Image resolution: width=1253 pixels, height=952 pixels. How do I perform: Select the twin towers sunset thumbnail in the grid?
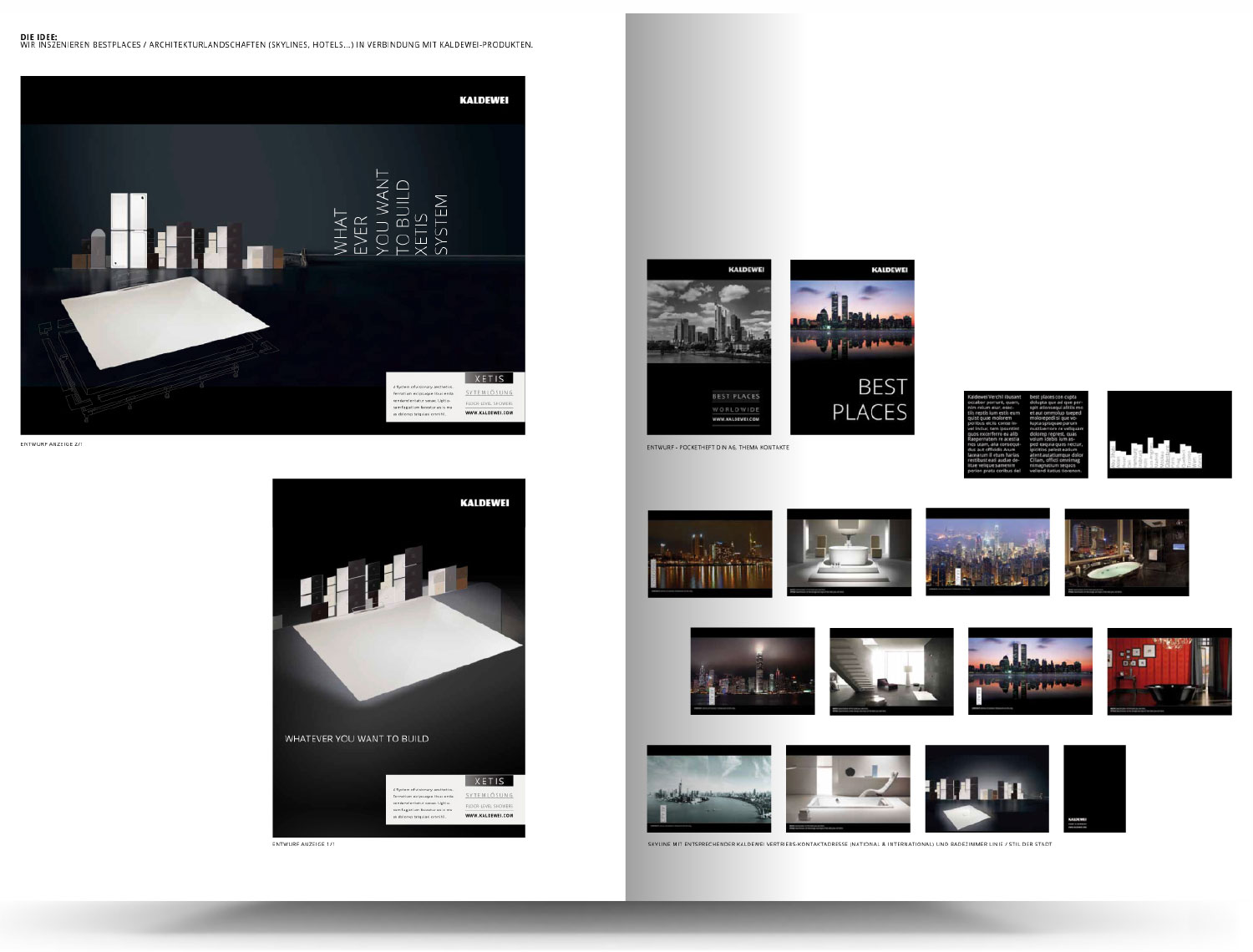(1030, 671)
